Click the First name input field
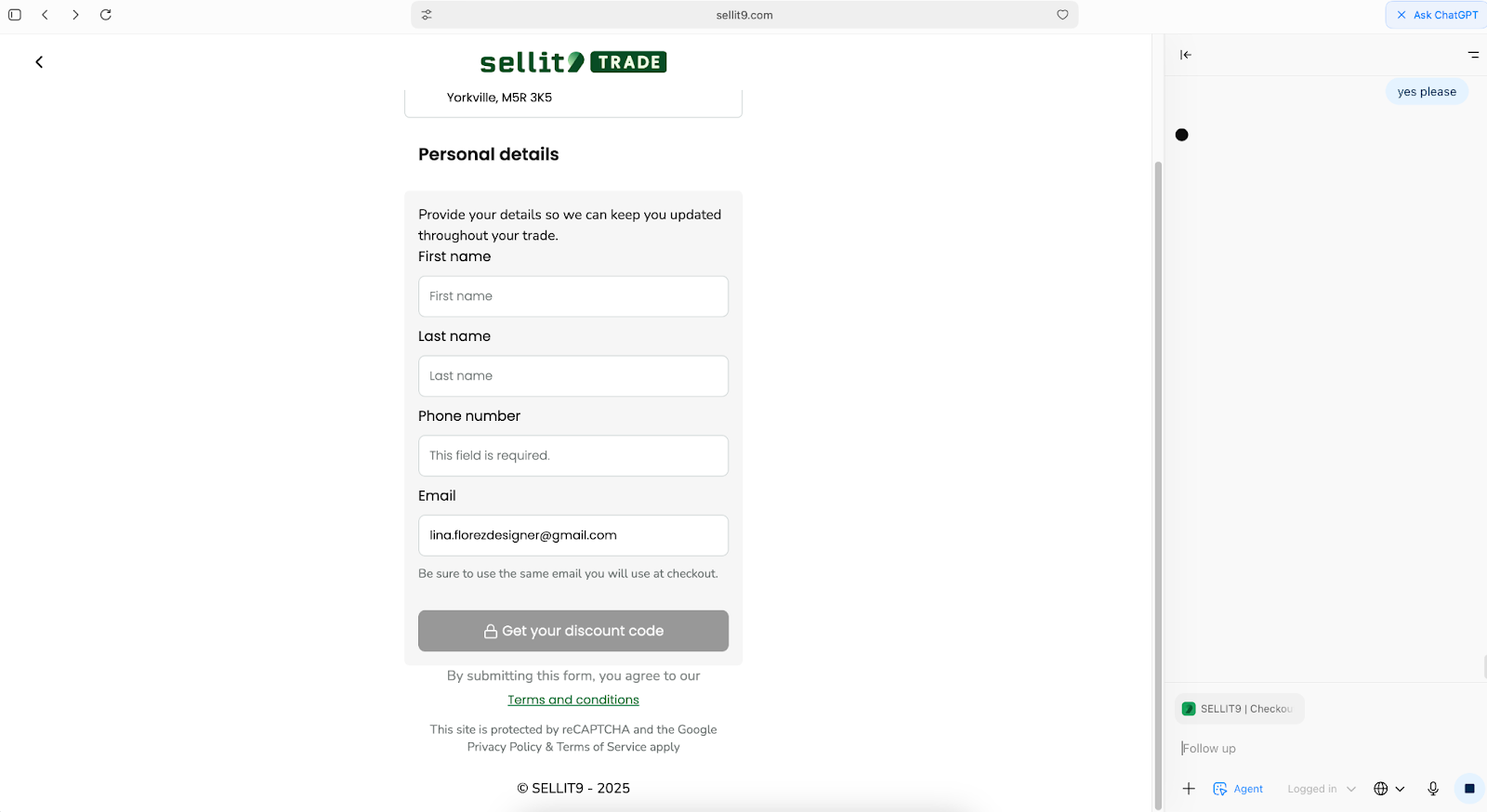 573,296
